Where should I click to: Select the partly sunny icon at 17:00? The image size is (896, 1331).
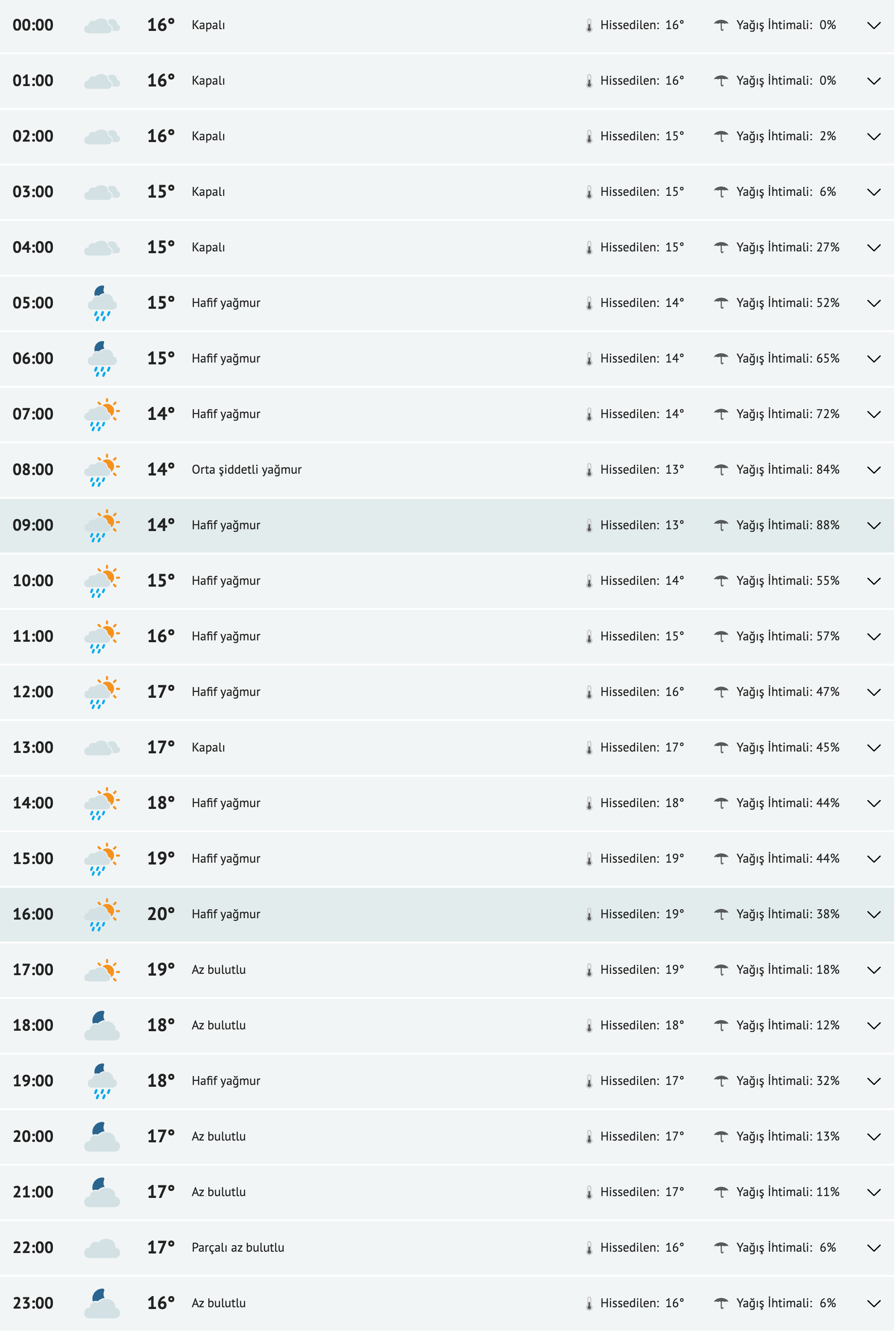[102, 969]
